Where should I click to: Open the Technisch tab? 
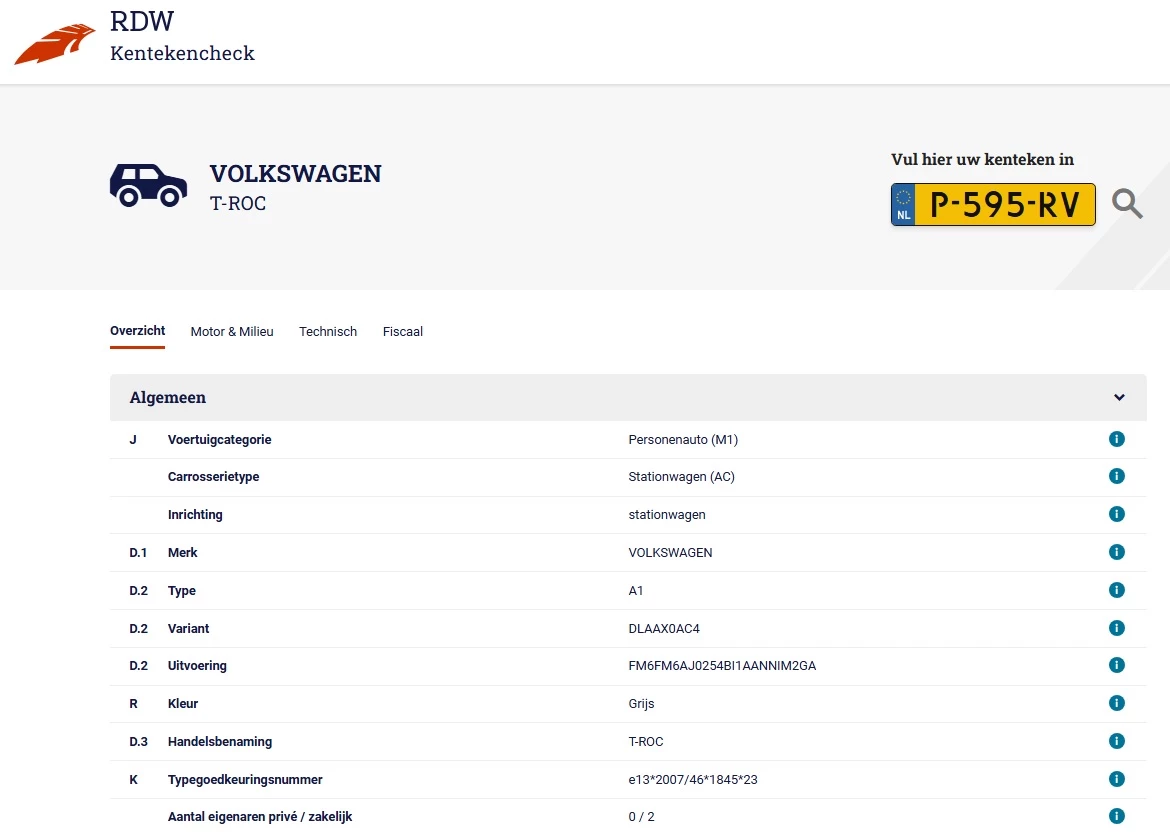pyautogui.click(x=328, y=331)
